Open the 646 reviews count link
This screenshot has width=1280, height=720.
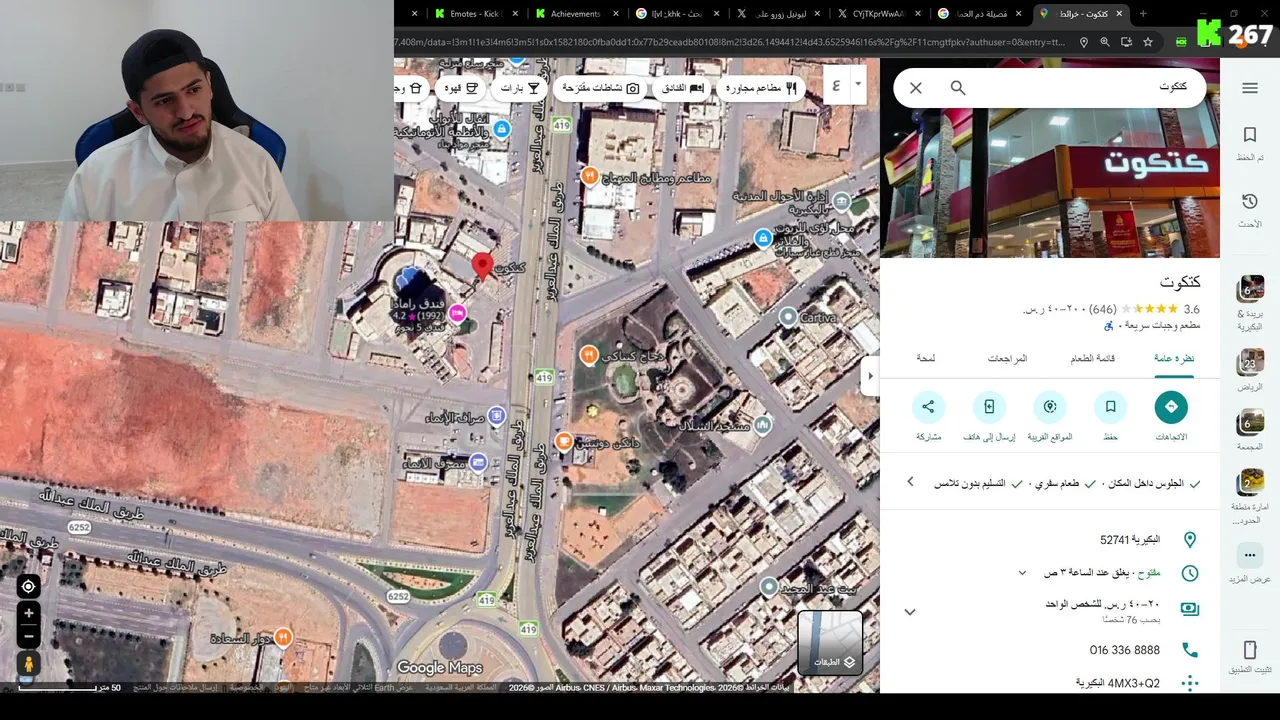[x=1103, y=309]
